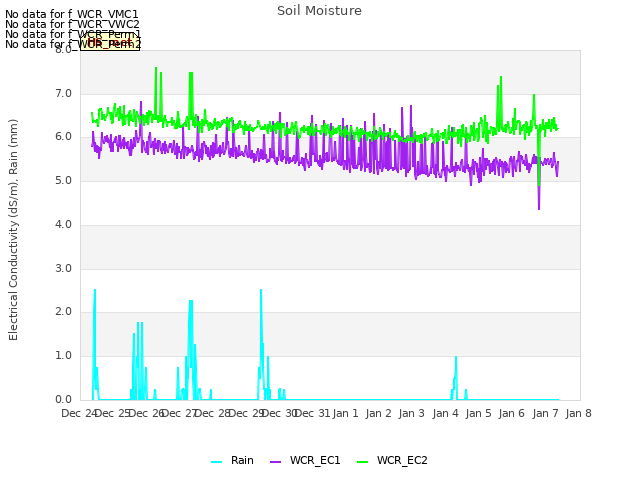Select the WCR_EC2 legend label
Image resolution: width=640 pixels, height=480 pixels.
click(402, 460)
